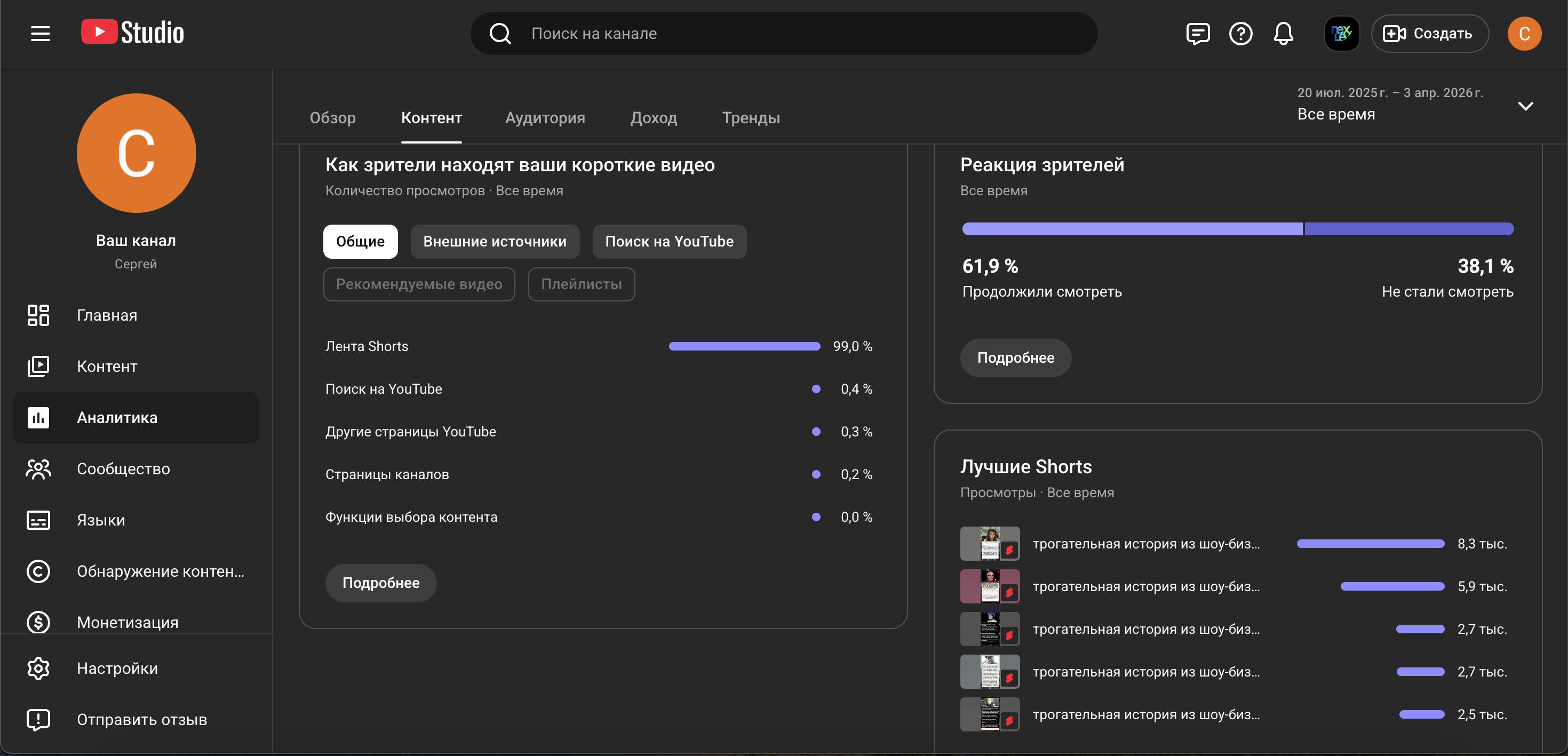This screenshot has height=756, width=1568.
Task: Open the account avatar menu in header
Action: (x=1524, y=34)
